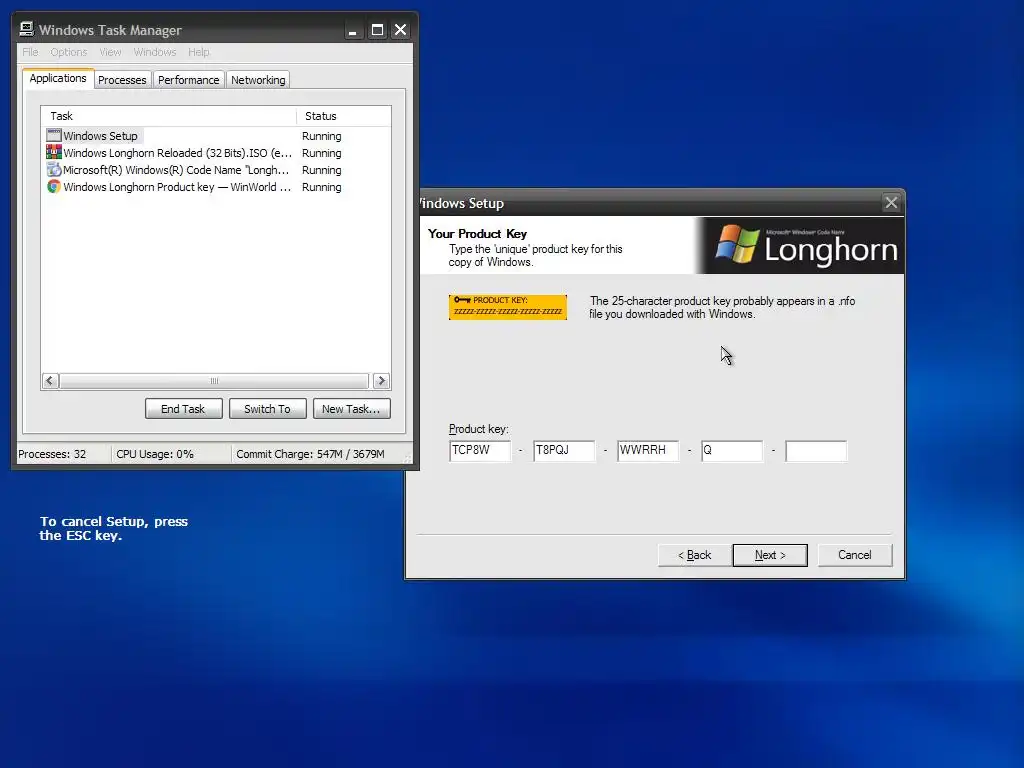Open the Windows menu in Task Manager
The width and height of the screenshot is (1024, 768).
coord(155,52)
